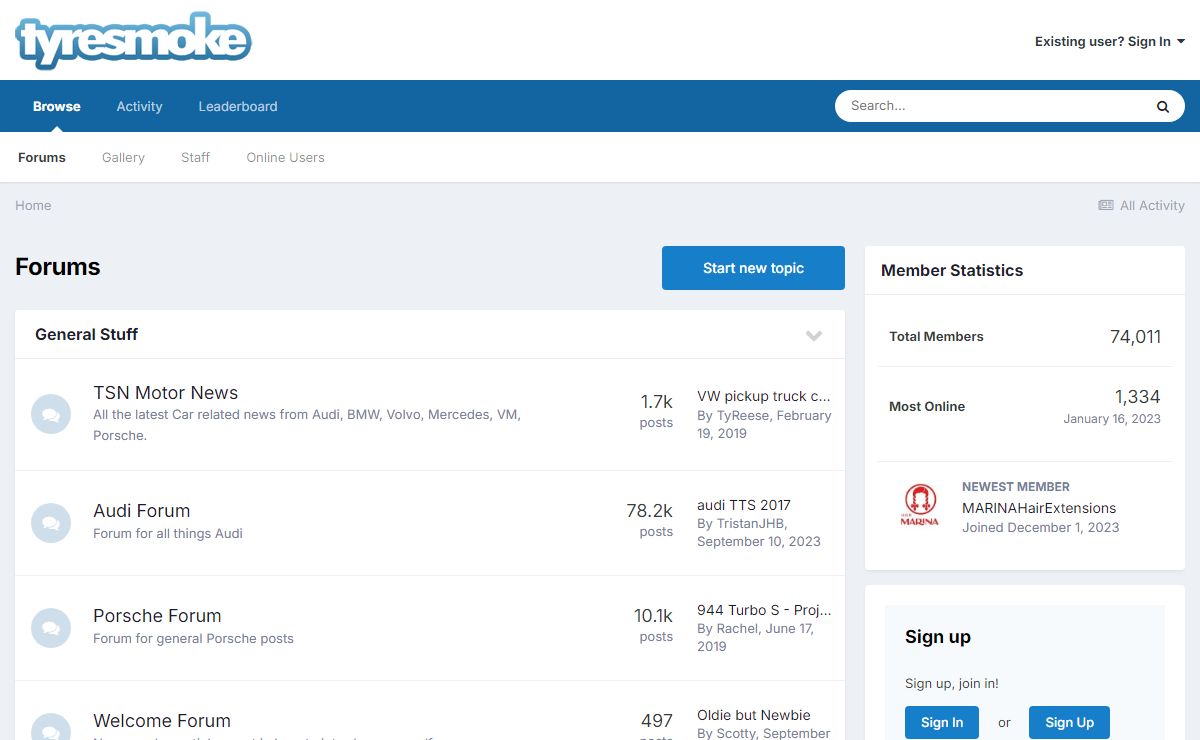1200x740 pixels.
Task: Open the Audi Forum link
Action: pyautogui.click(x=141, y=510)
